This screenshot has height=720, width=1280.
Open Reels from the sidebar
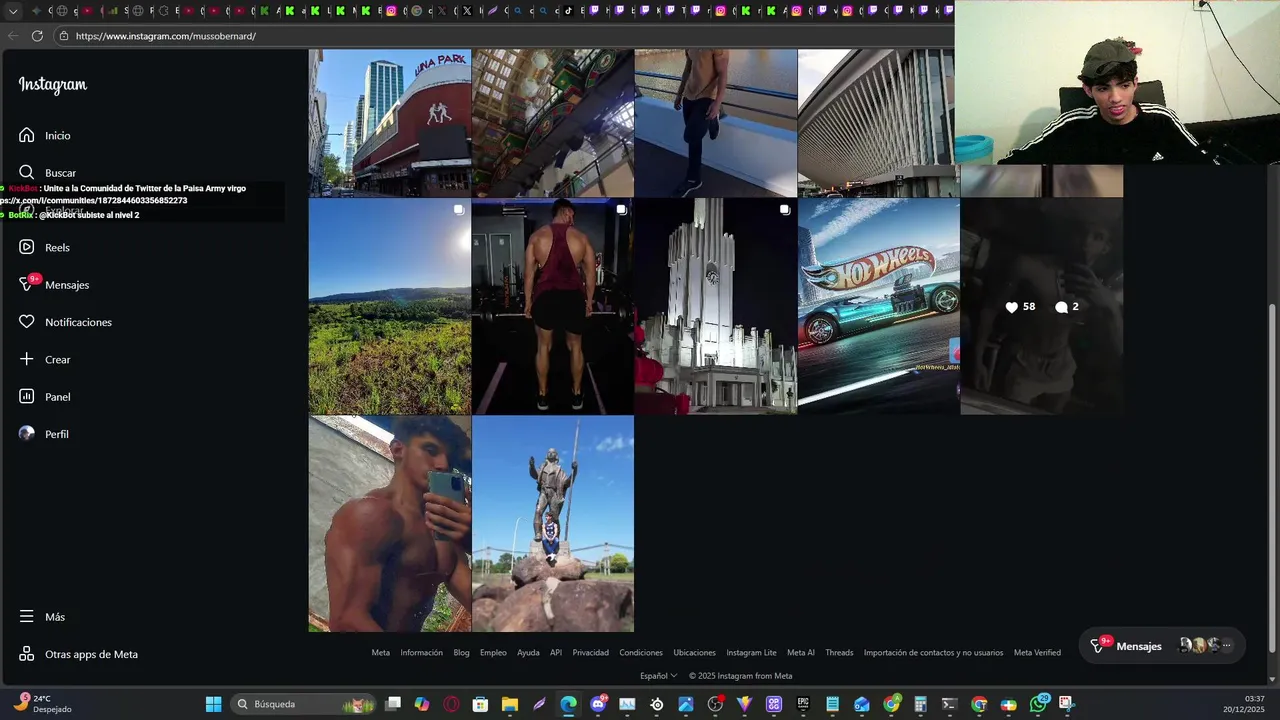point(45,247)
